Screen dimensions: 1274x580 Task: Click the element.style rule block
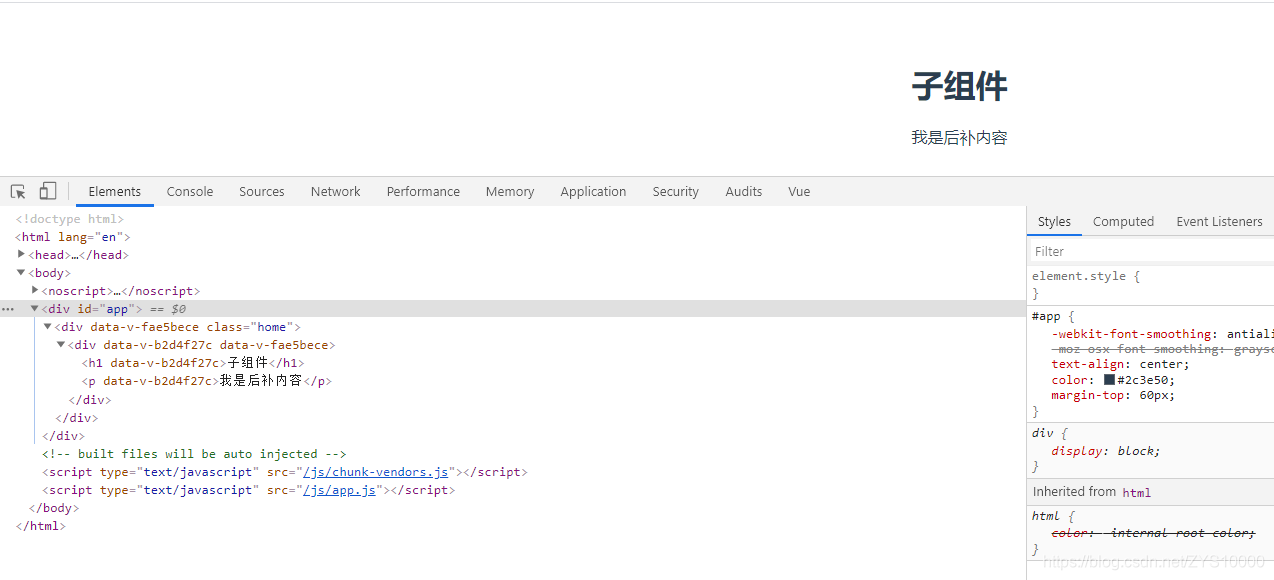tap(1150, 284)
